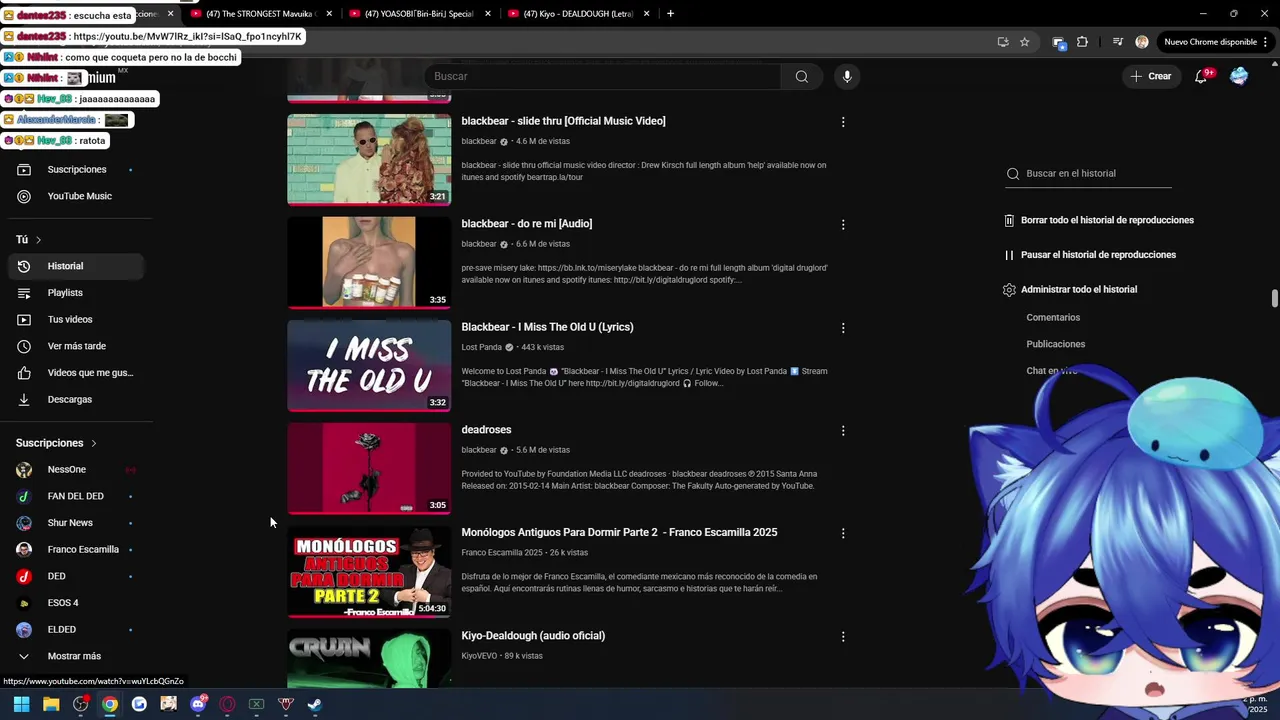Image resolution: width=1280 pixels, height=720 pixels.
Task: Open the Chrome profile avatar
Action: click(1142, 42)
